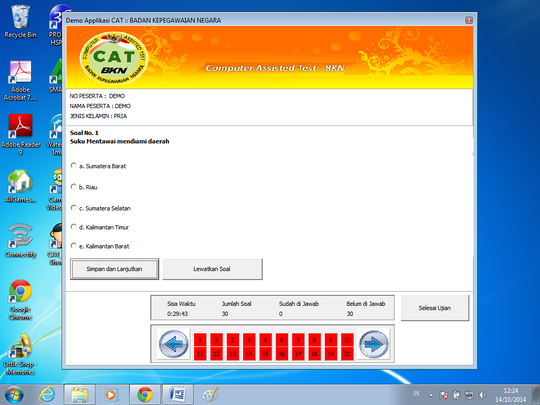This screenshot has height=405, width=540.
Task: Click the Belum di Jawab label
Action: pos(366,304)
